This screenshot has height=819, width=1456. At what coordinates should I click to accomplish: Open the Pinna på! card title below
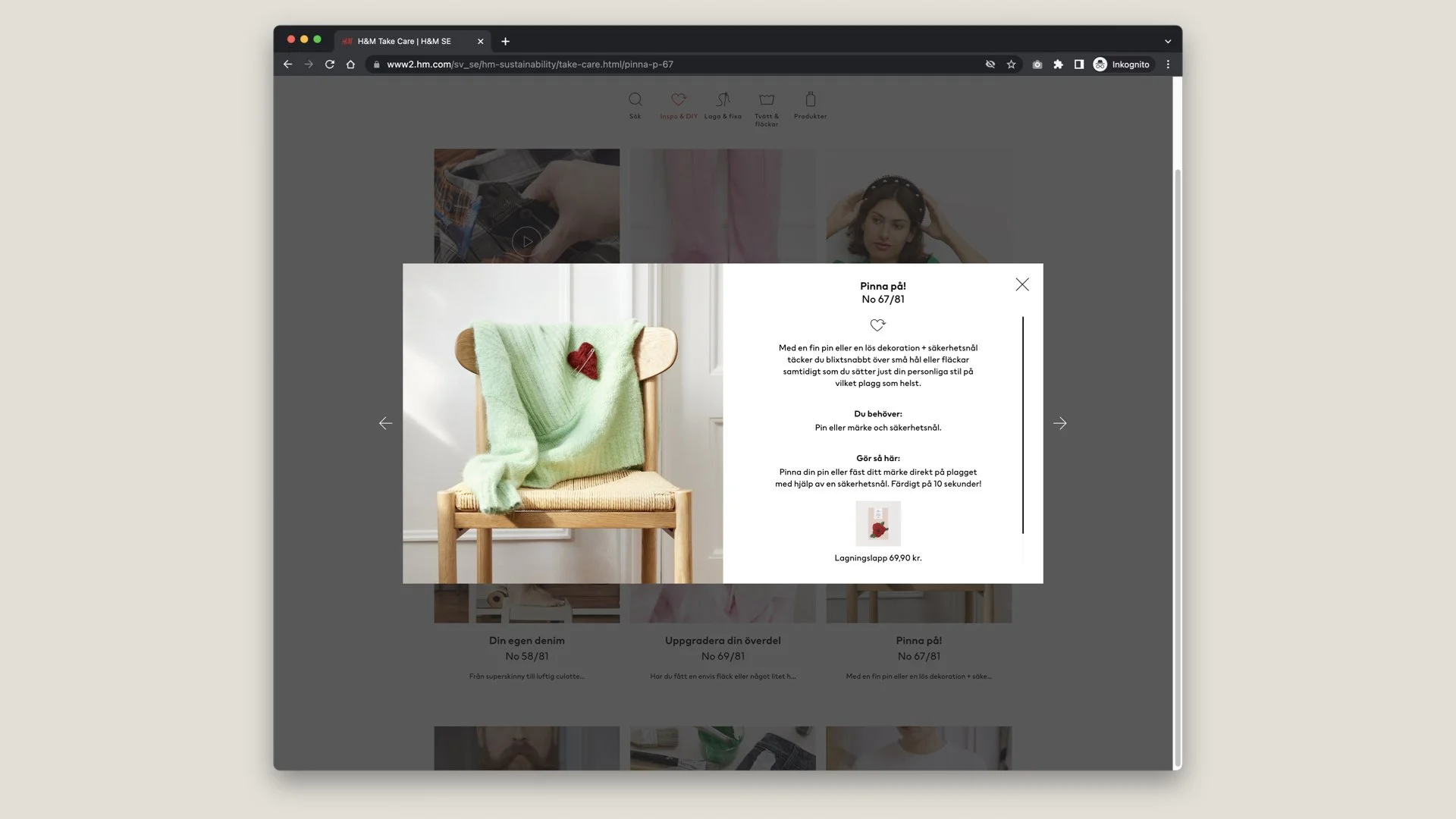click(918, 641)
